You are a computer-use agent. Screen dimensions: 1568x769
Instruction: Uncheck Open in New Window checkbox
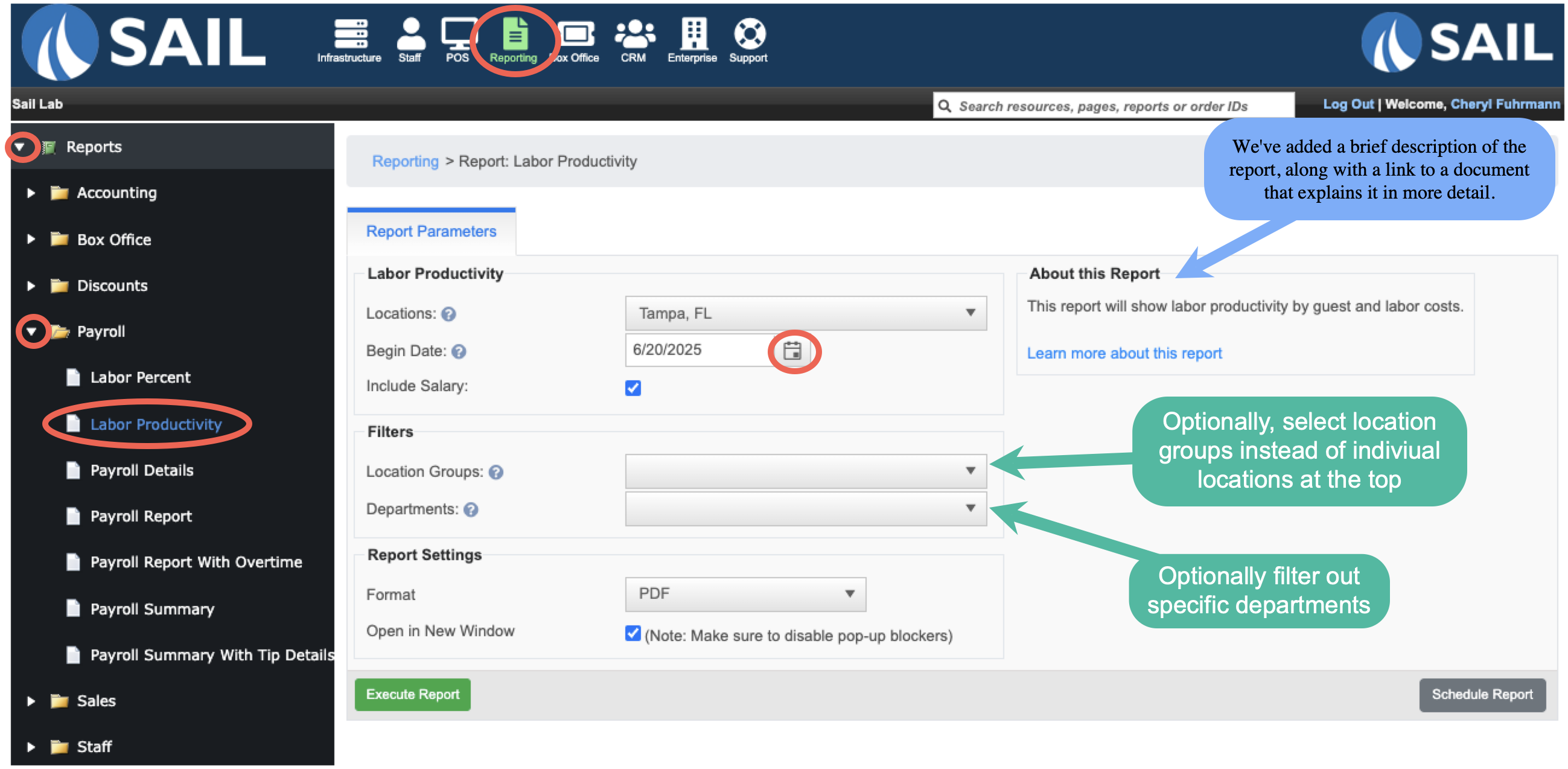coord(633,633)
